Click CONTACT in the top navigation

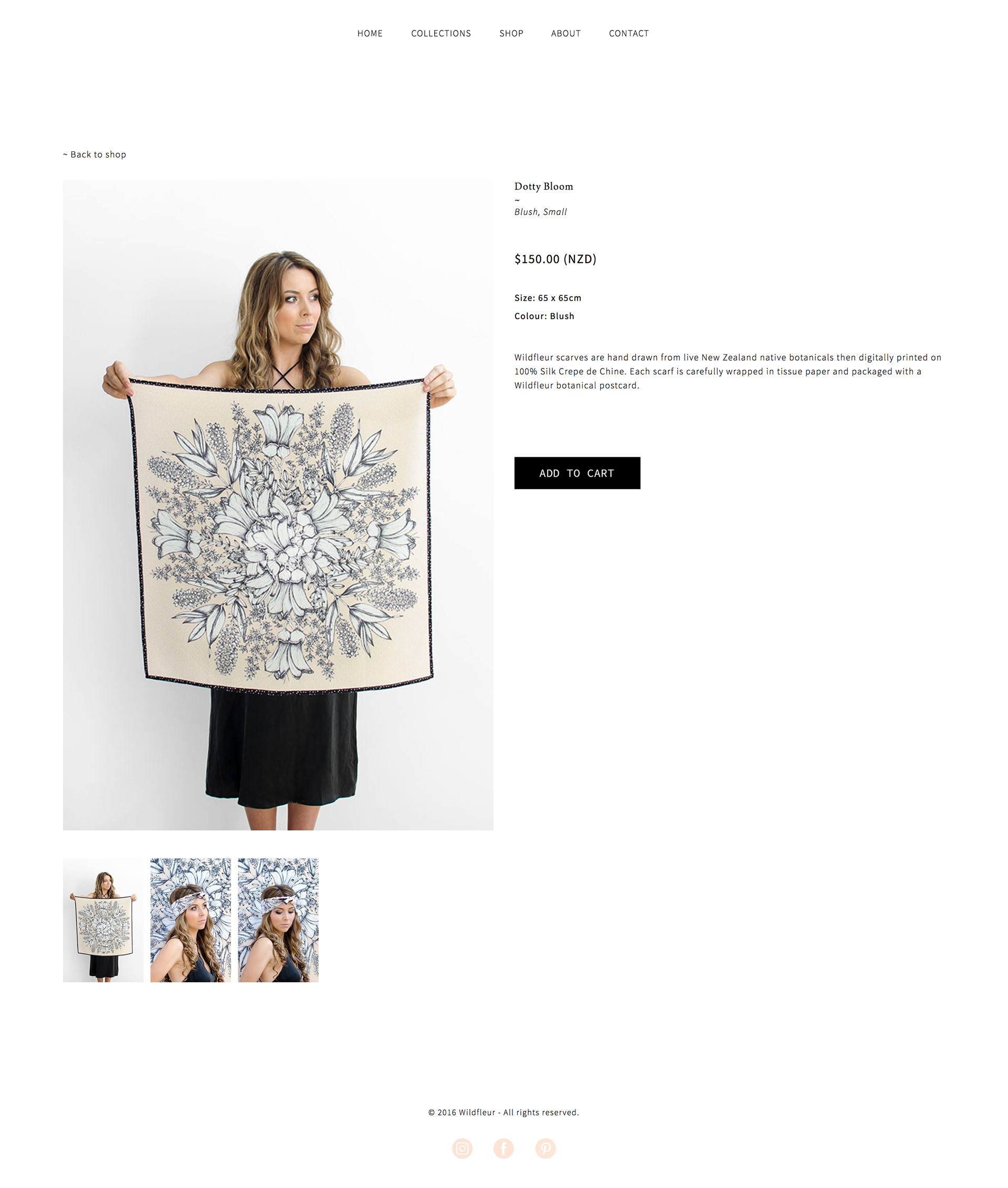[628, 34]
